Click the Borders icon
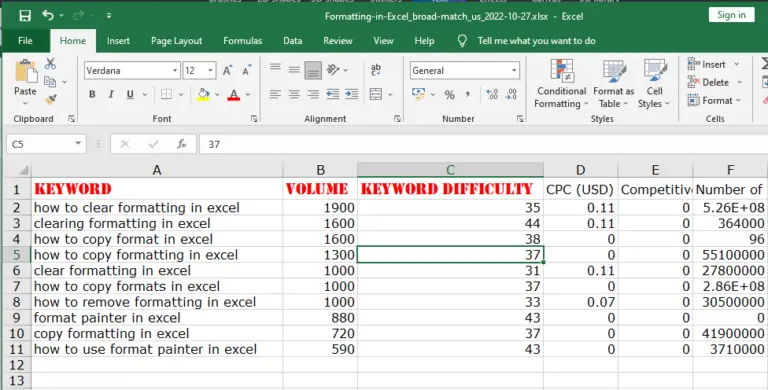This screenshot has width=768, height=390. [x=167, y=94]
